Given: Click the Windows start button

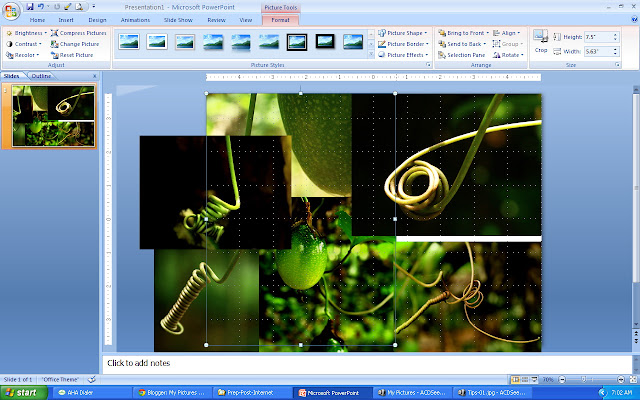Looking at the screenshot, I should tap(24, 393).
